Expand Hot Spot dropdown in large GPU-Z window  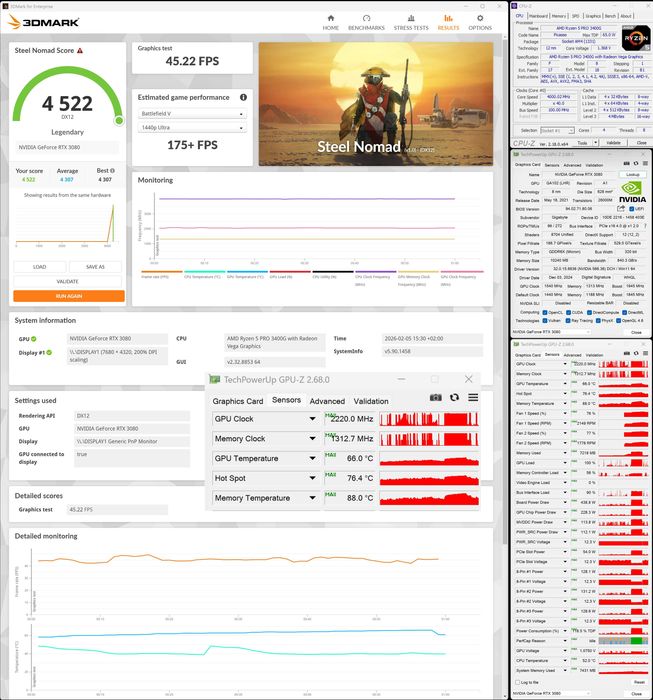312,478
